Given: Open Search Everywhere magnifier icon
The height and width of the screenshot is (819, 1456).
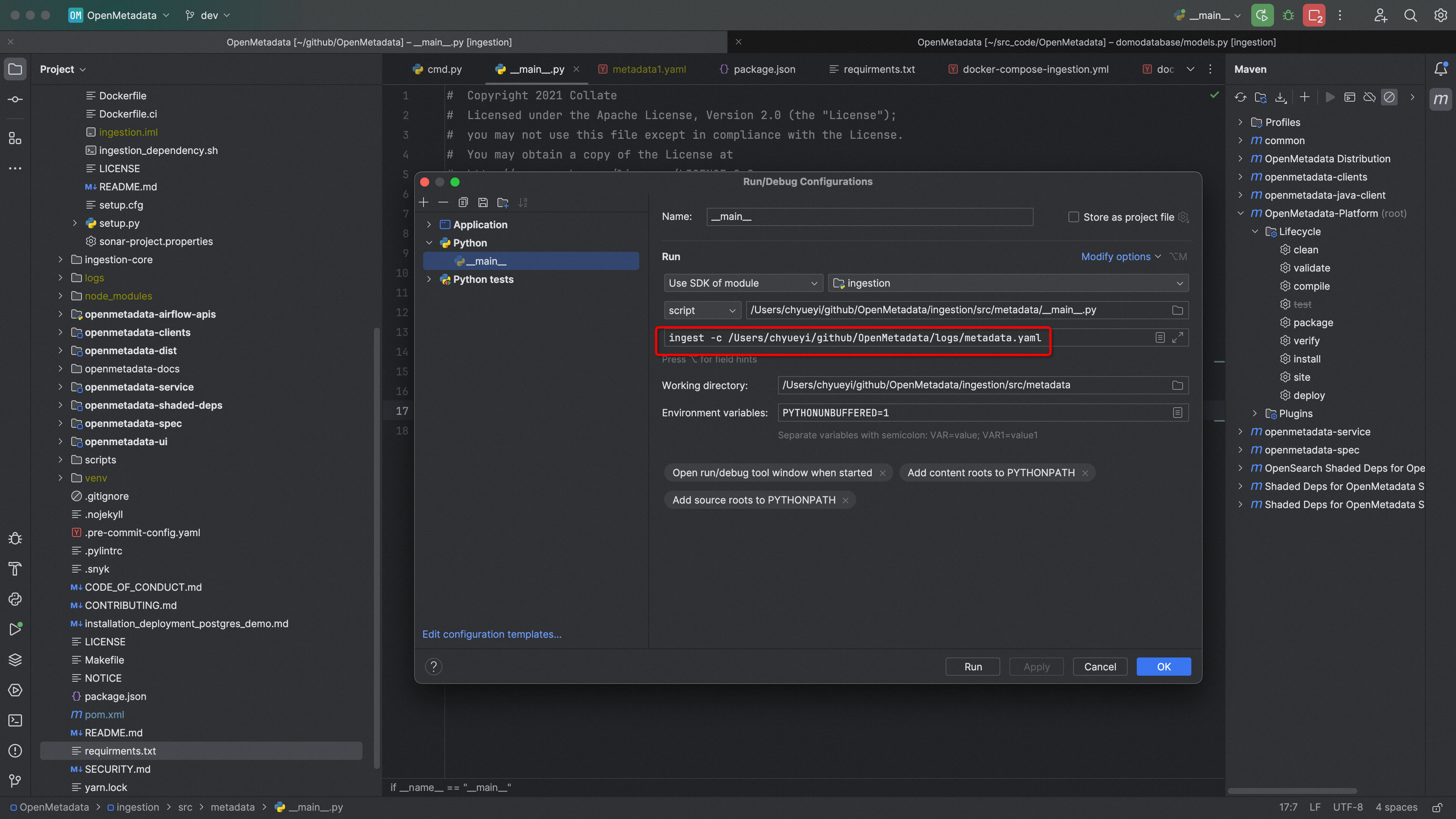Looking at the screenshot, I should pyautogui.click(x=1410, y=15).
